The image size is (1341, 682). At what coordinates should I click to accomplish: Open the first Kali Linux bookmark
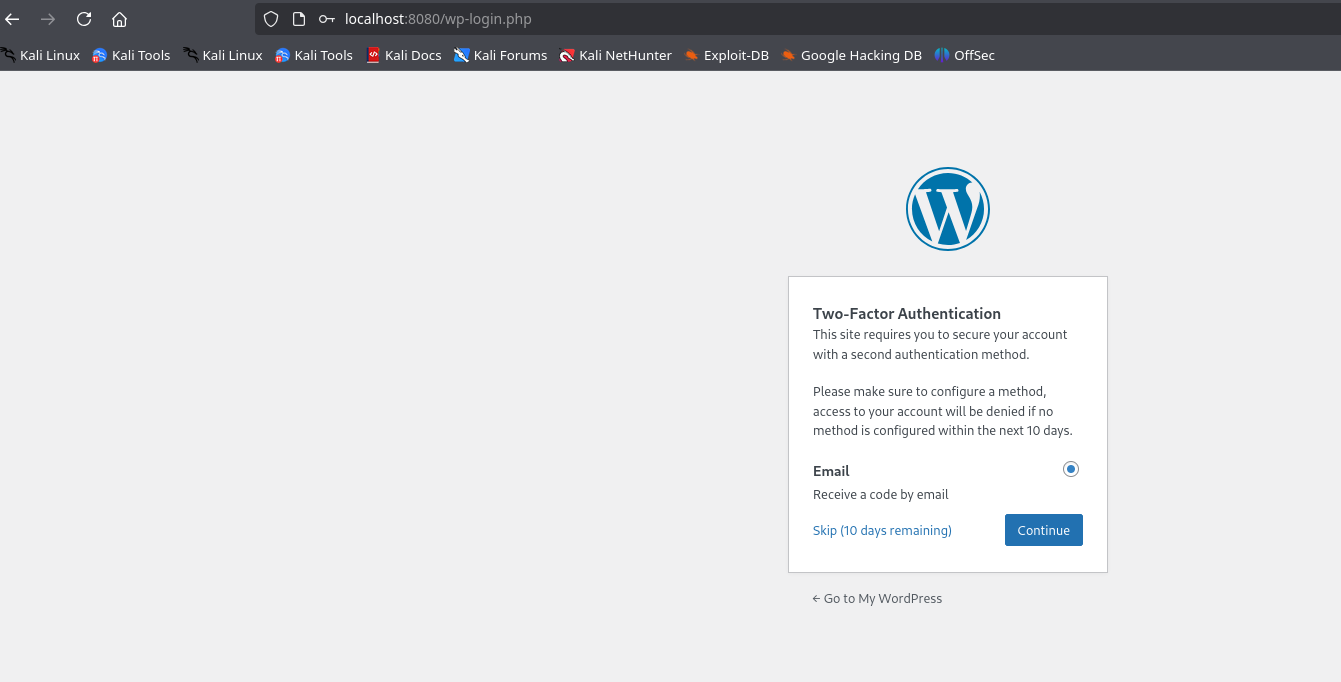41,55
